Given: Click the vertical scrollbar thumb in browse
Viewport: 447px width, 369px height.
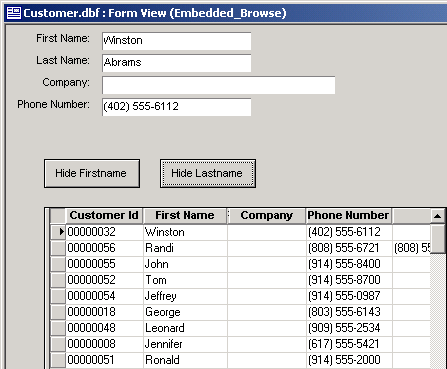Looking at the screenshot, I should tap(438, 239).
